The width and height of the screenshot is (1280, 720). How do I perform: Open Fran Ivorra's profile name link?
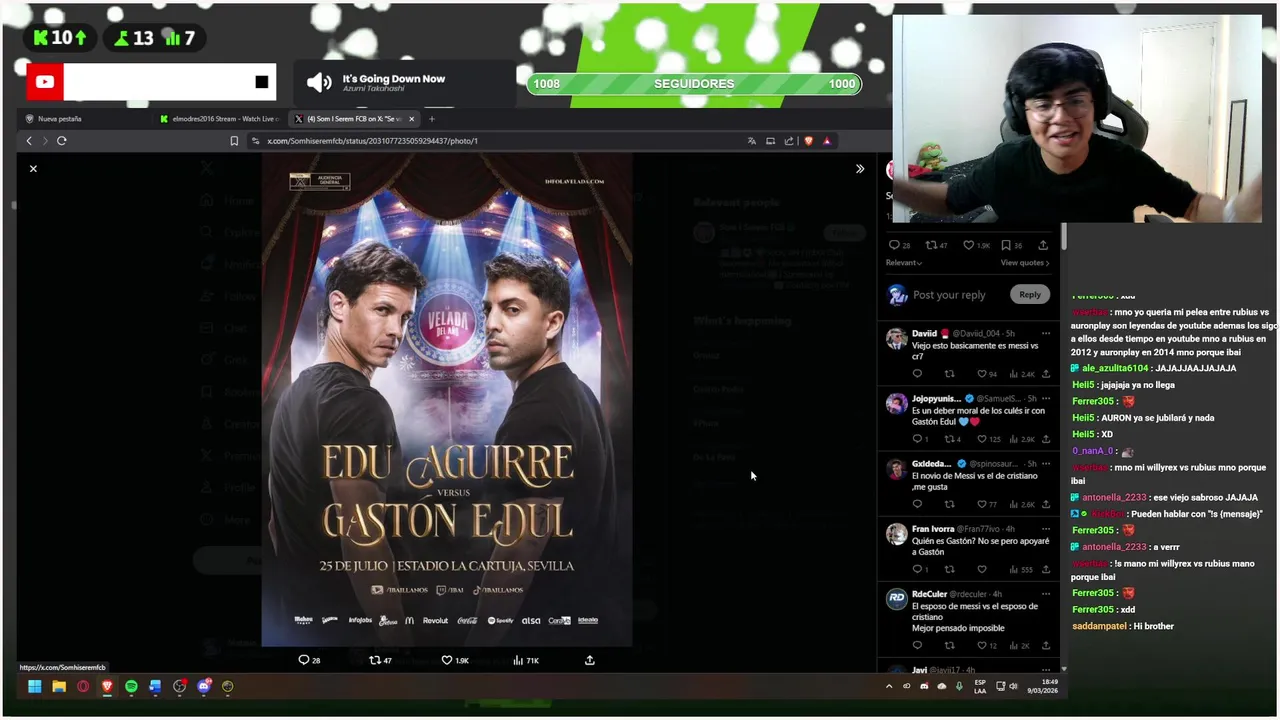[x=933, y=529]
